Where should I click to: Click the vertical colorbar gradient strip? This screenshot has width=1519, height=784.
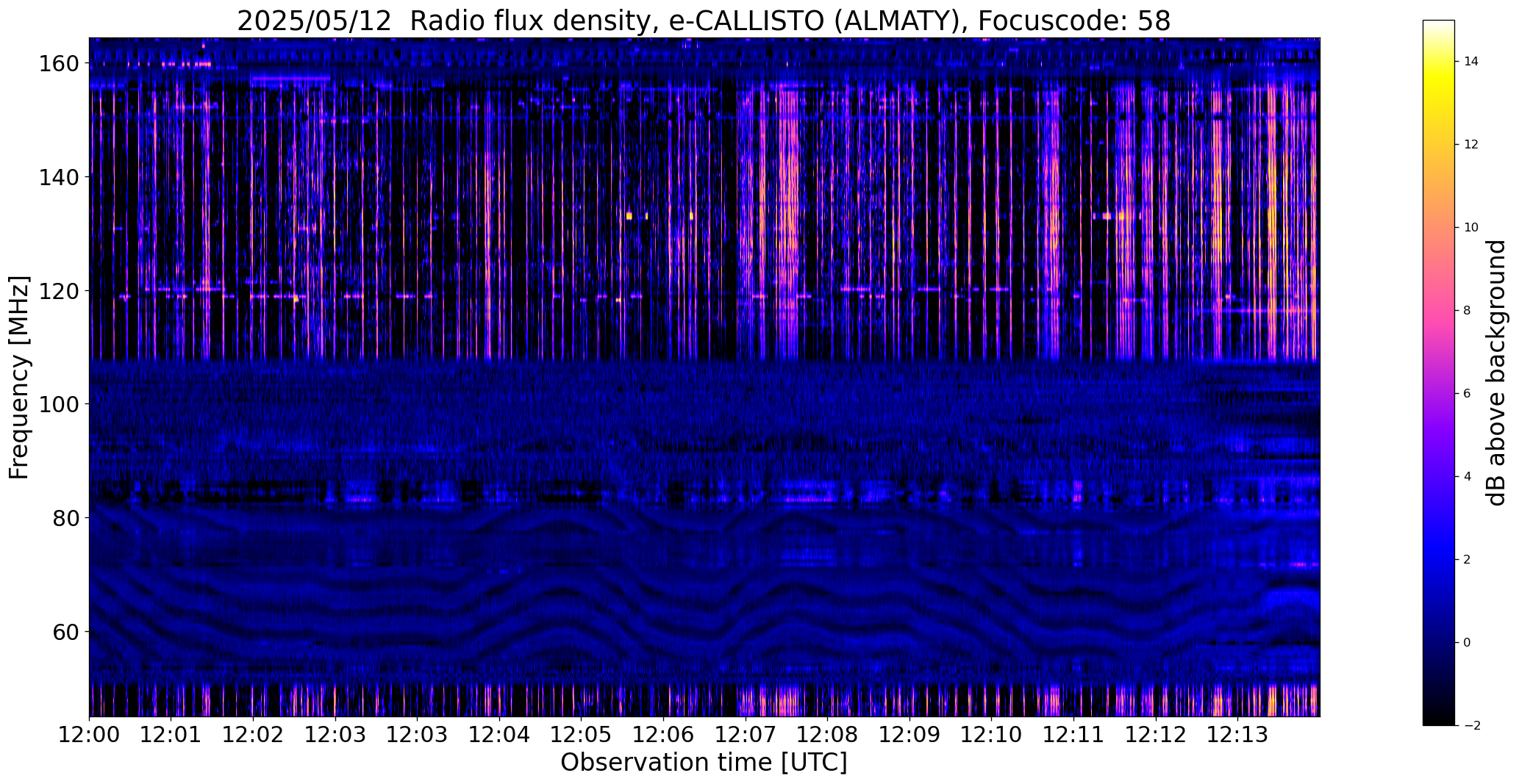point(1439,373)
